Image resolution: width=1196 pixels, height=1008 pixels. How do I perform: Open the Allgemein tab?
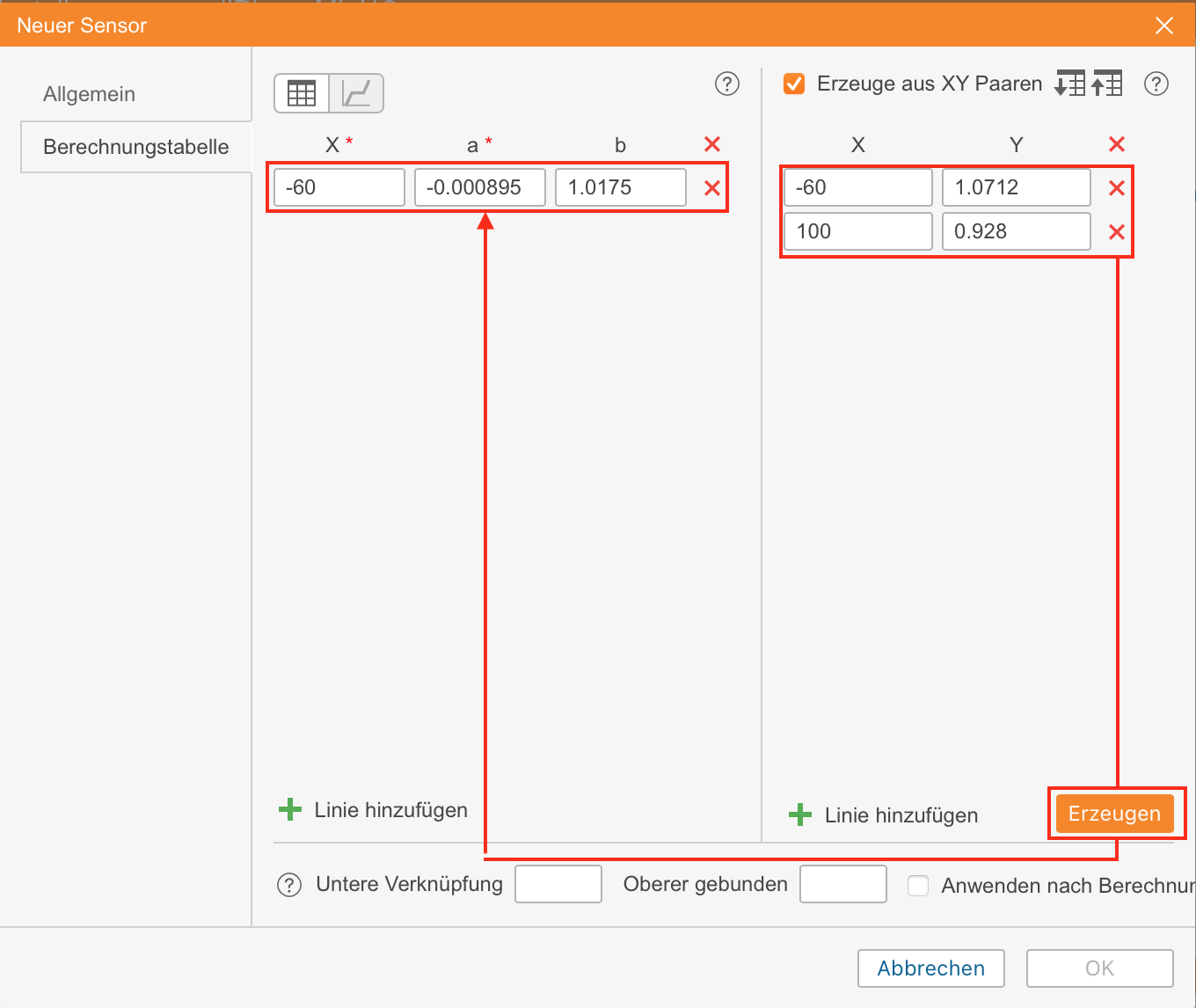pos(90,94)
